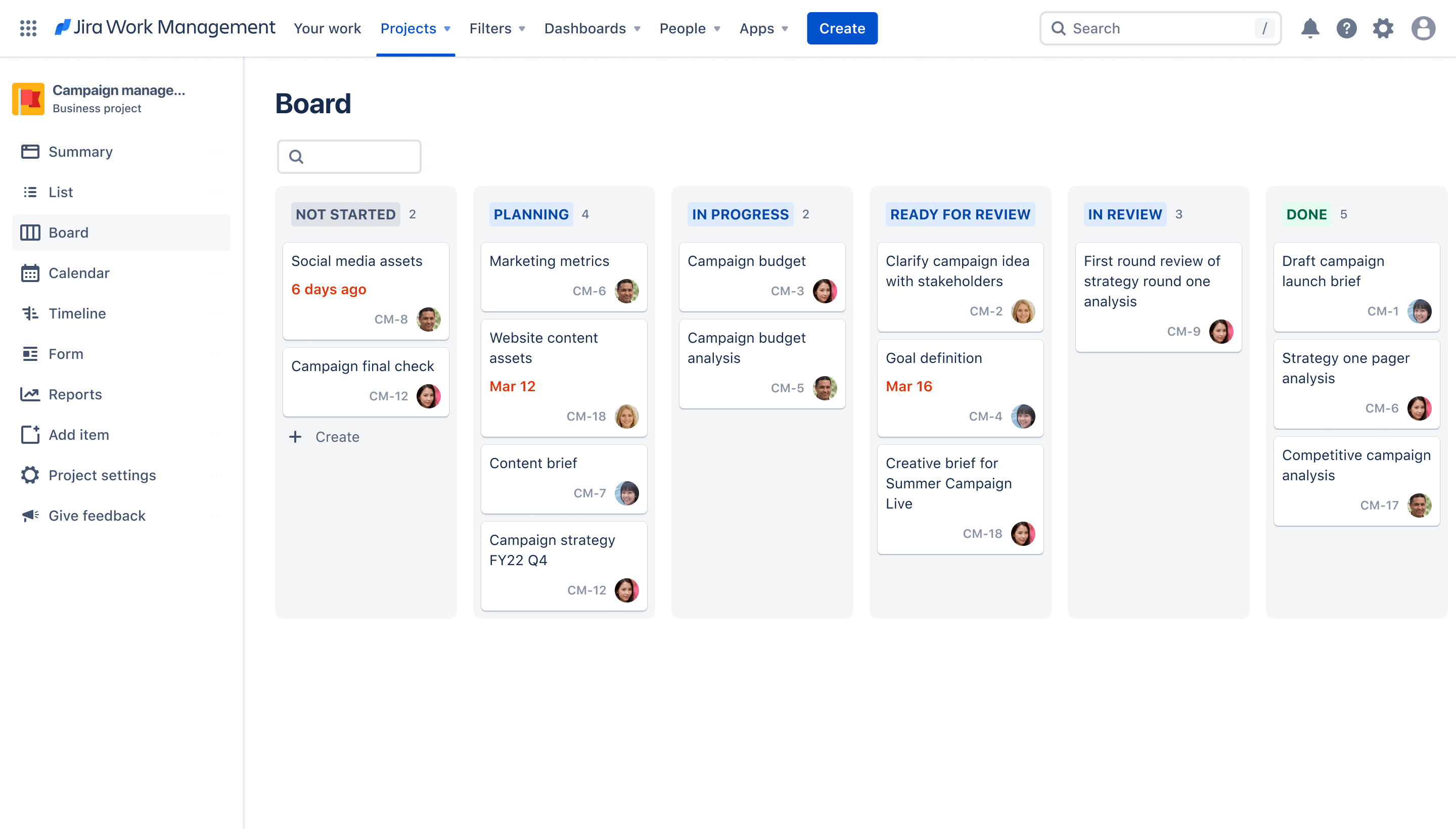1456x829 pixels.
Task: Click the search input field
Action: (1162, 28)
